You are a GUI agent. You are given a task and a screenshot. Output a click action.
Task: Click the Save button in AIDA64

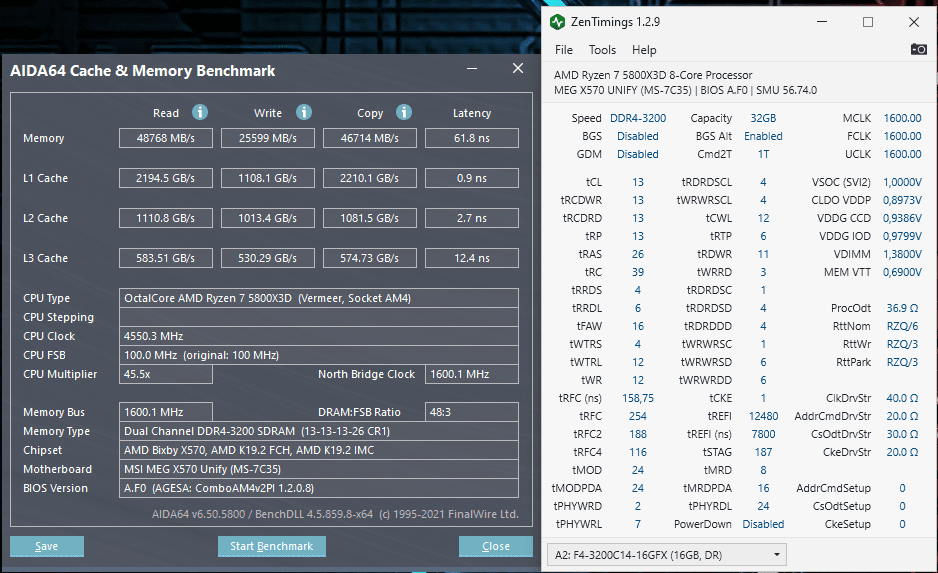pyautogui.click(x=47, y=546)
